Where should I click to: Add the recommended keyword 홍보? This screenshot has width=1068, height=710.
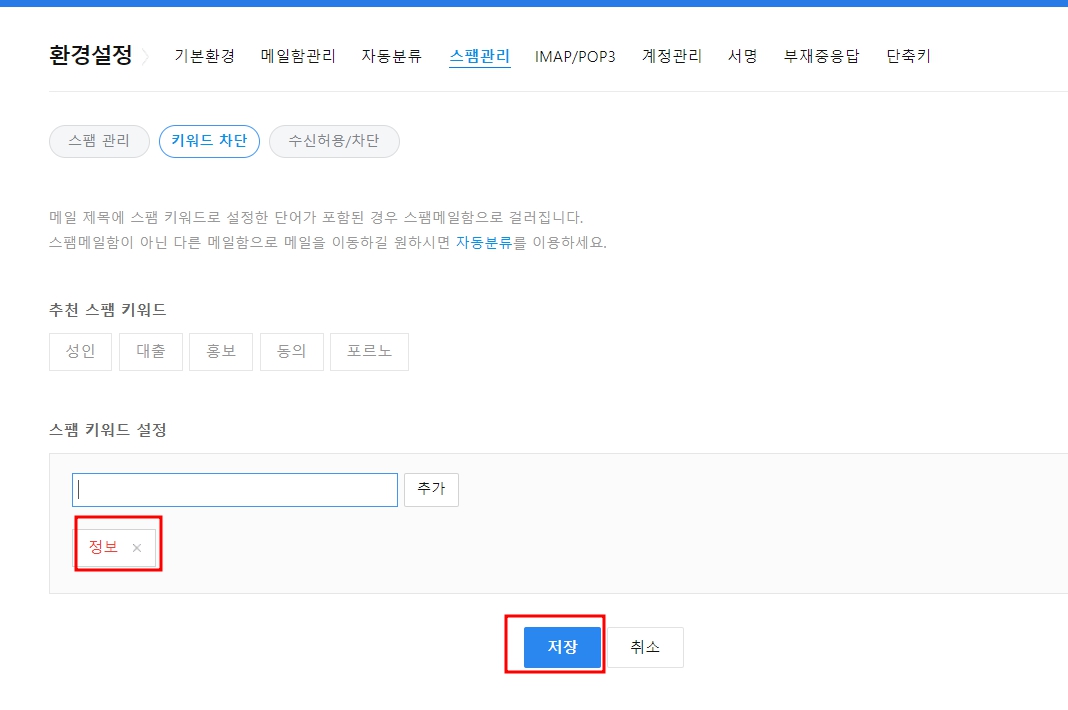click(221, 351)
